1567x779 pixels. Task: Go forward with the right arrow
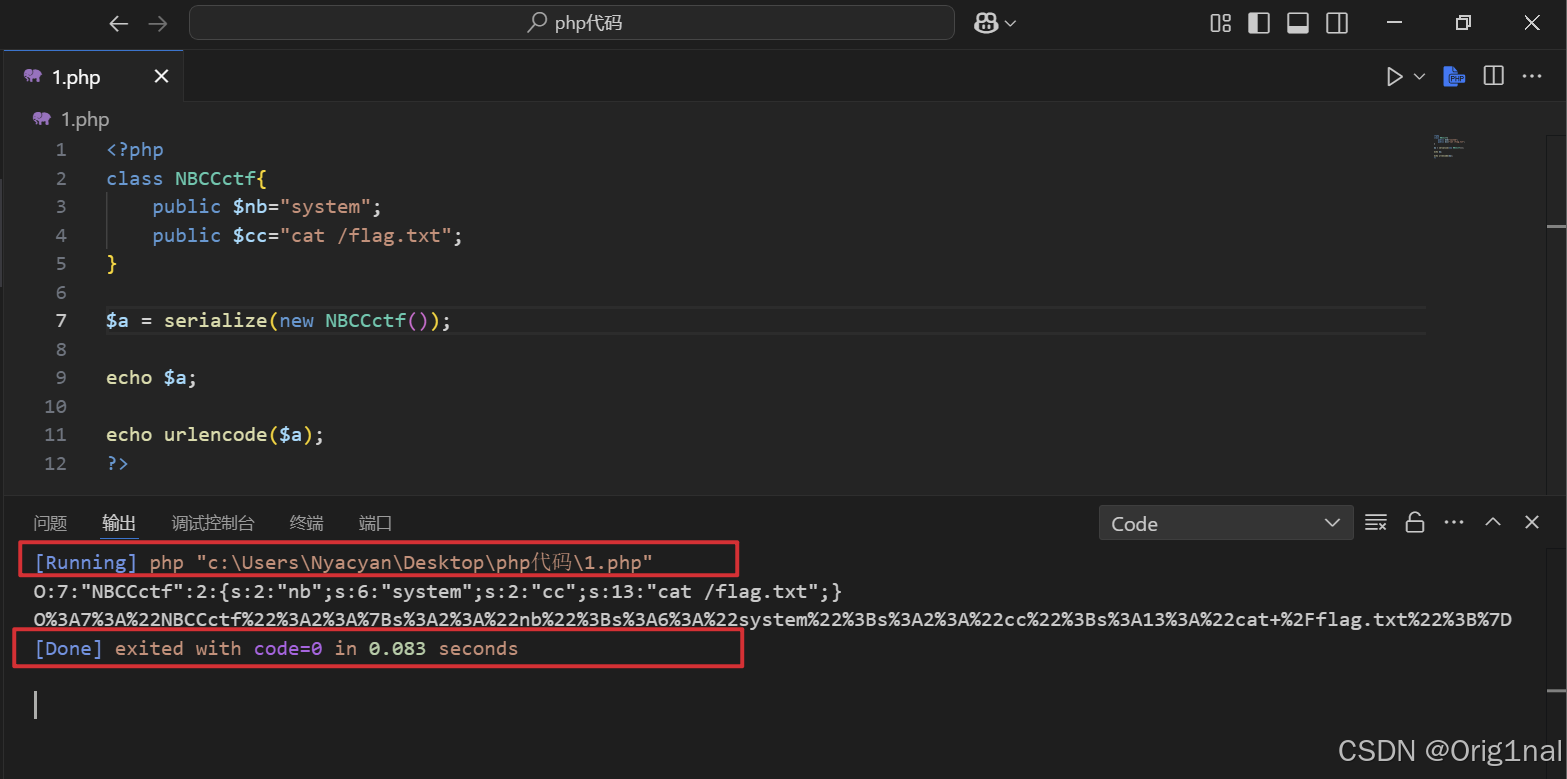(158, 23)
